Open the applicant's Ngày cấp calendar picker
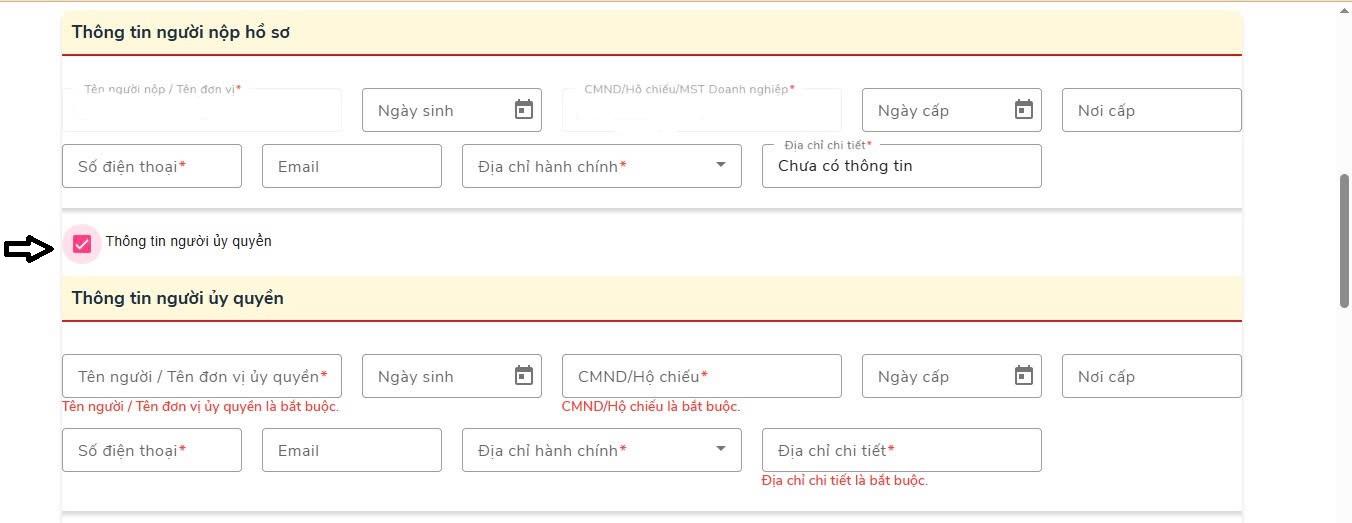The width and height of the screenshot is (1352, 523). (x=1023, y=110)
